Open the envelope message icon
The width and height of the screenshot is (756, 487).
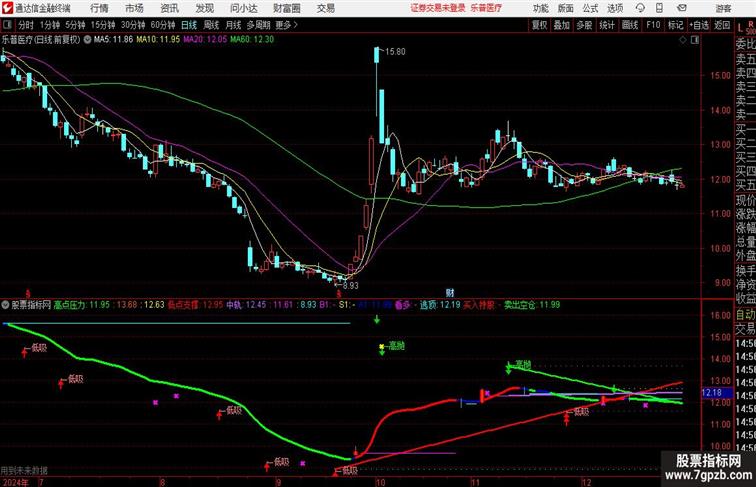pyautogui.click(x=682, y=8)
